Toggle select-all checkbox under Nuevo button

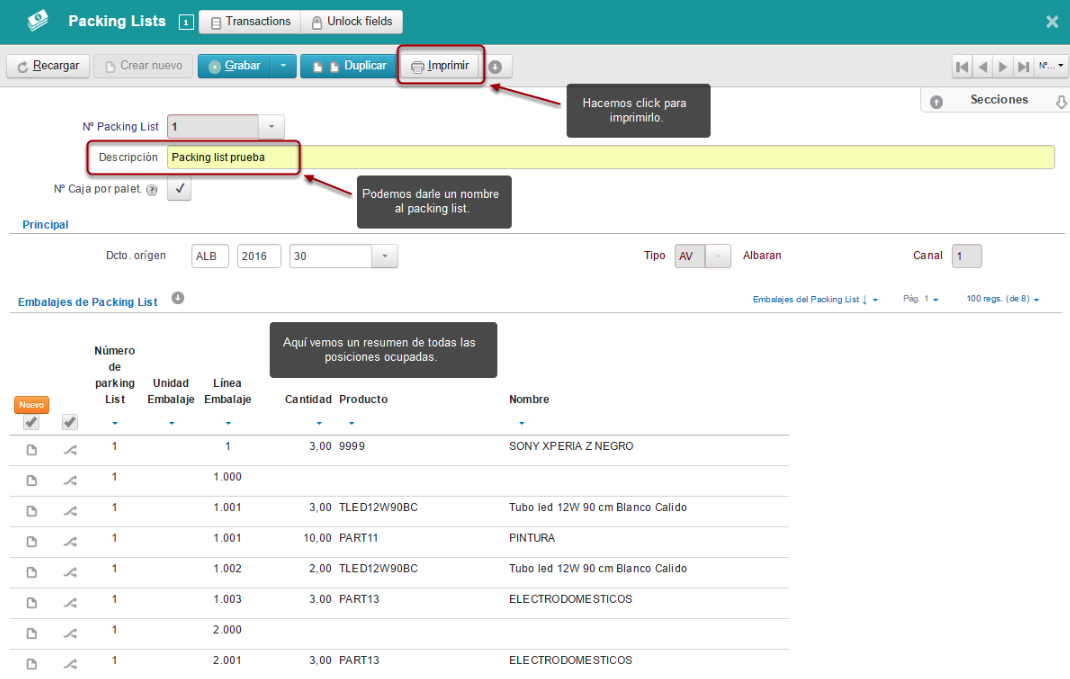pos(31,422)
